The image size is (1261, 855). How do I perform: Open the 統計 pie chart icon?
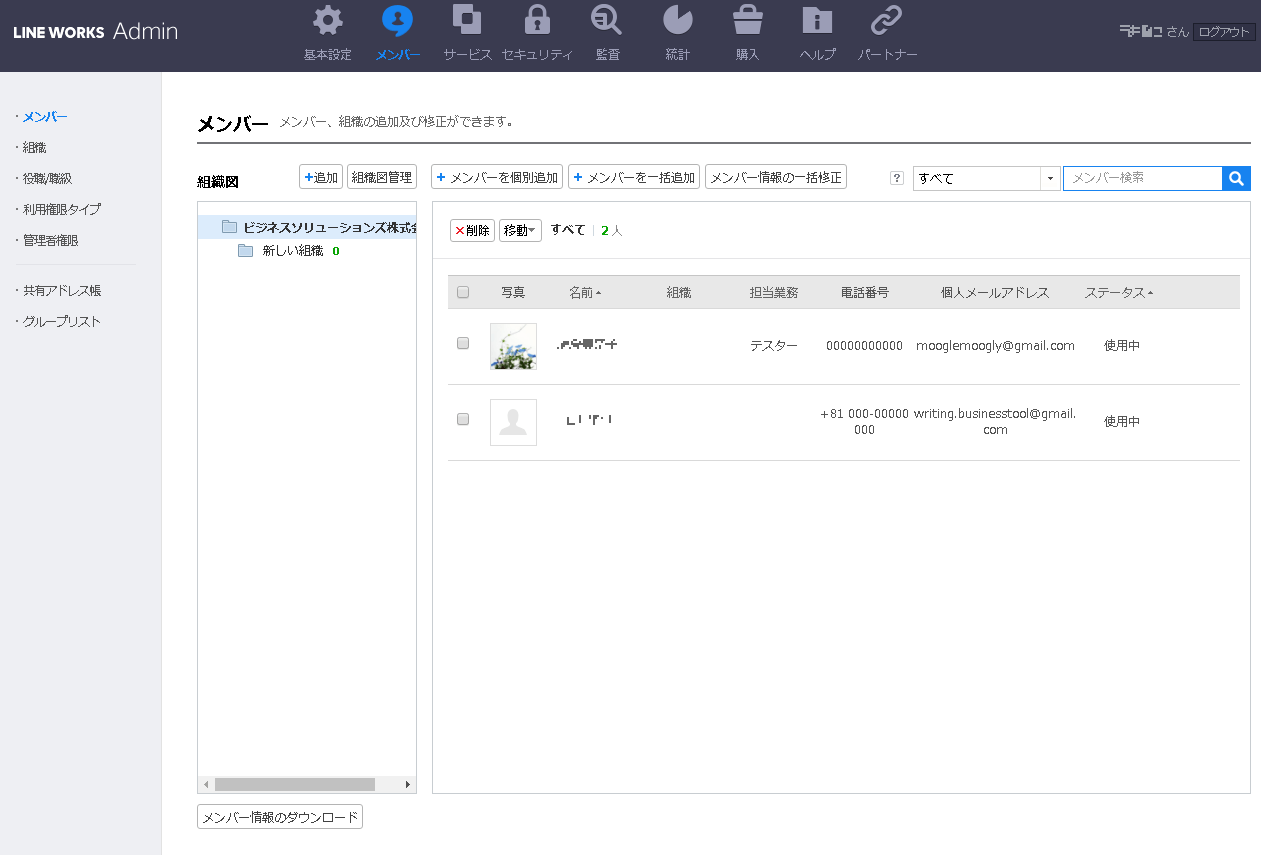click(x=677, y=21)
